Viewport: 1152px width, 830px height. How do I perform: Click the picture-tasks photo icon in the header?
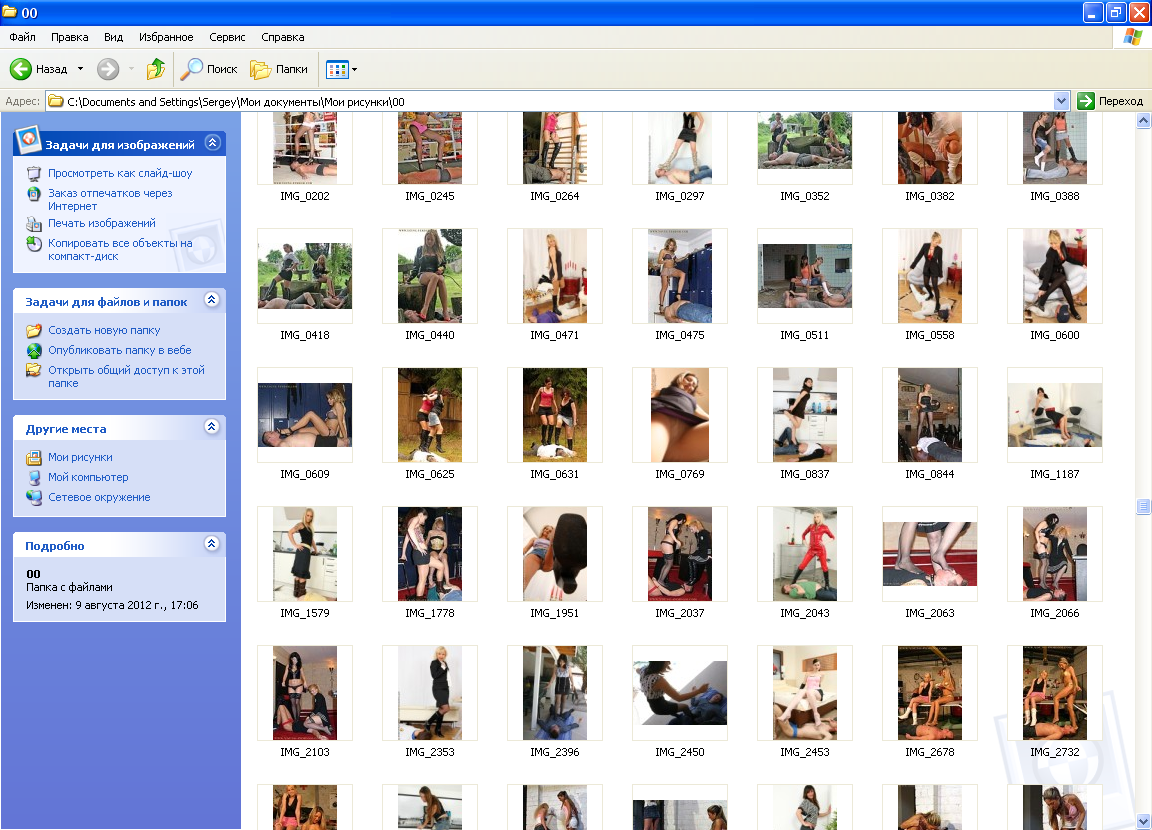28,139
